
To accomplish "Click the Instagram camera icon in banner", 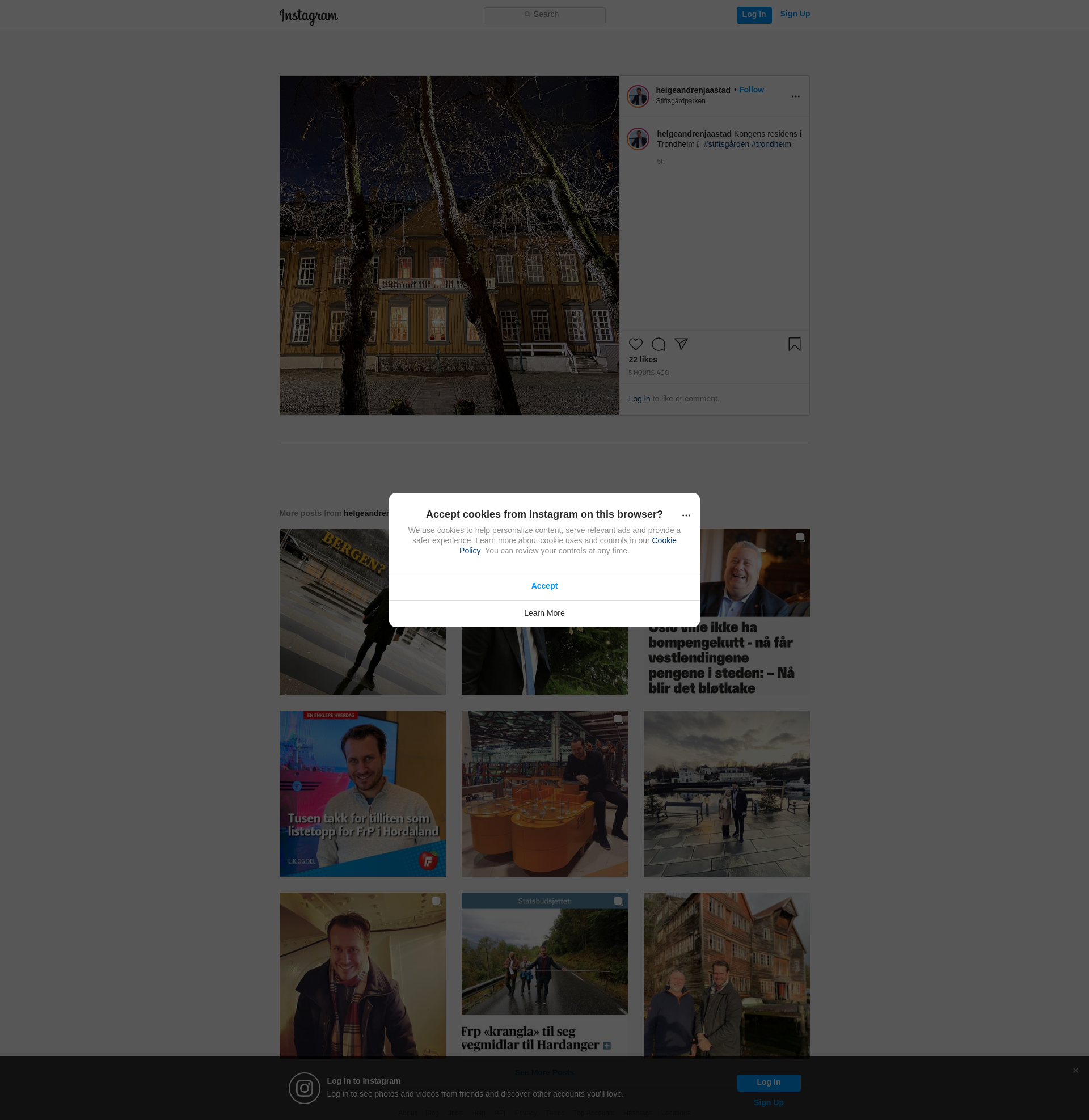I will click(x=304, y=1088).
